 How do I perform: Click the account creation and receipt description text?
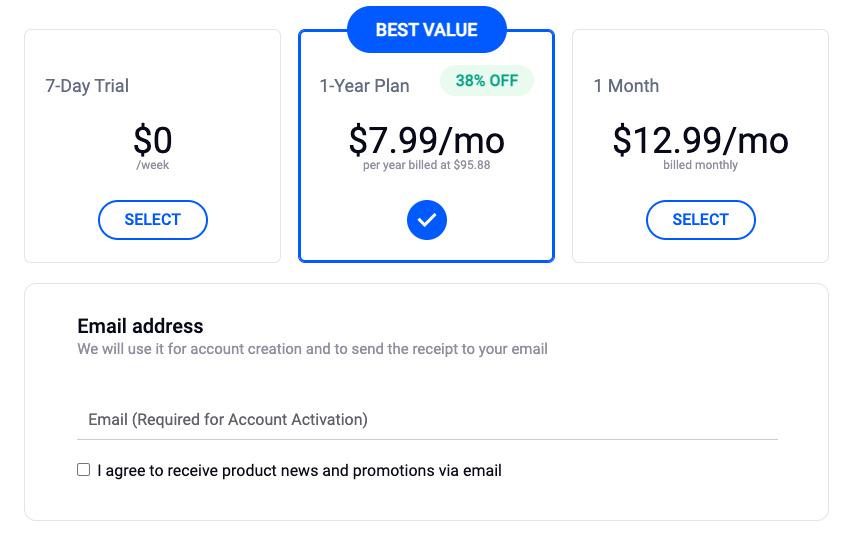coord(312,349)
